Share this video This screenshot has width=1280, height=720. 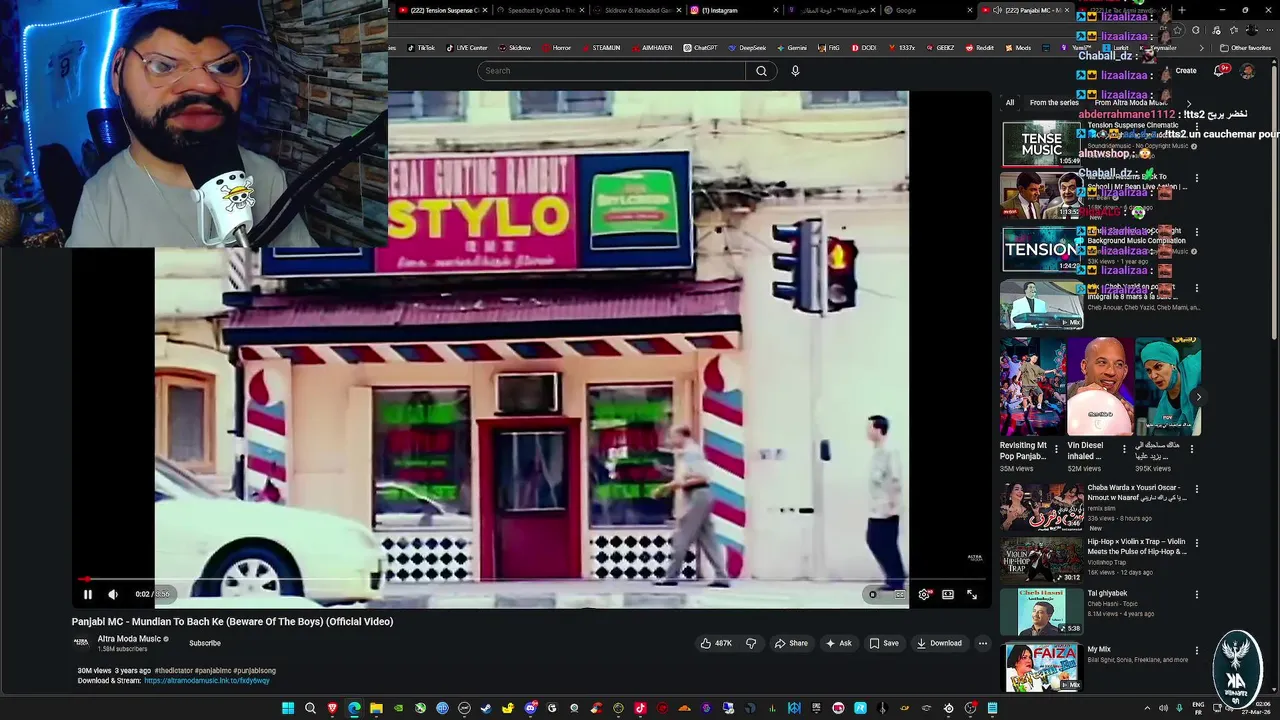click(x=791, y=643)
